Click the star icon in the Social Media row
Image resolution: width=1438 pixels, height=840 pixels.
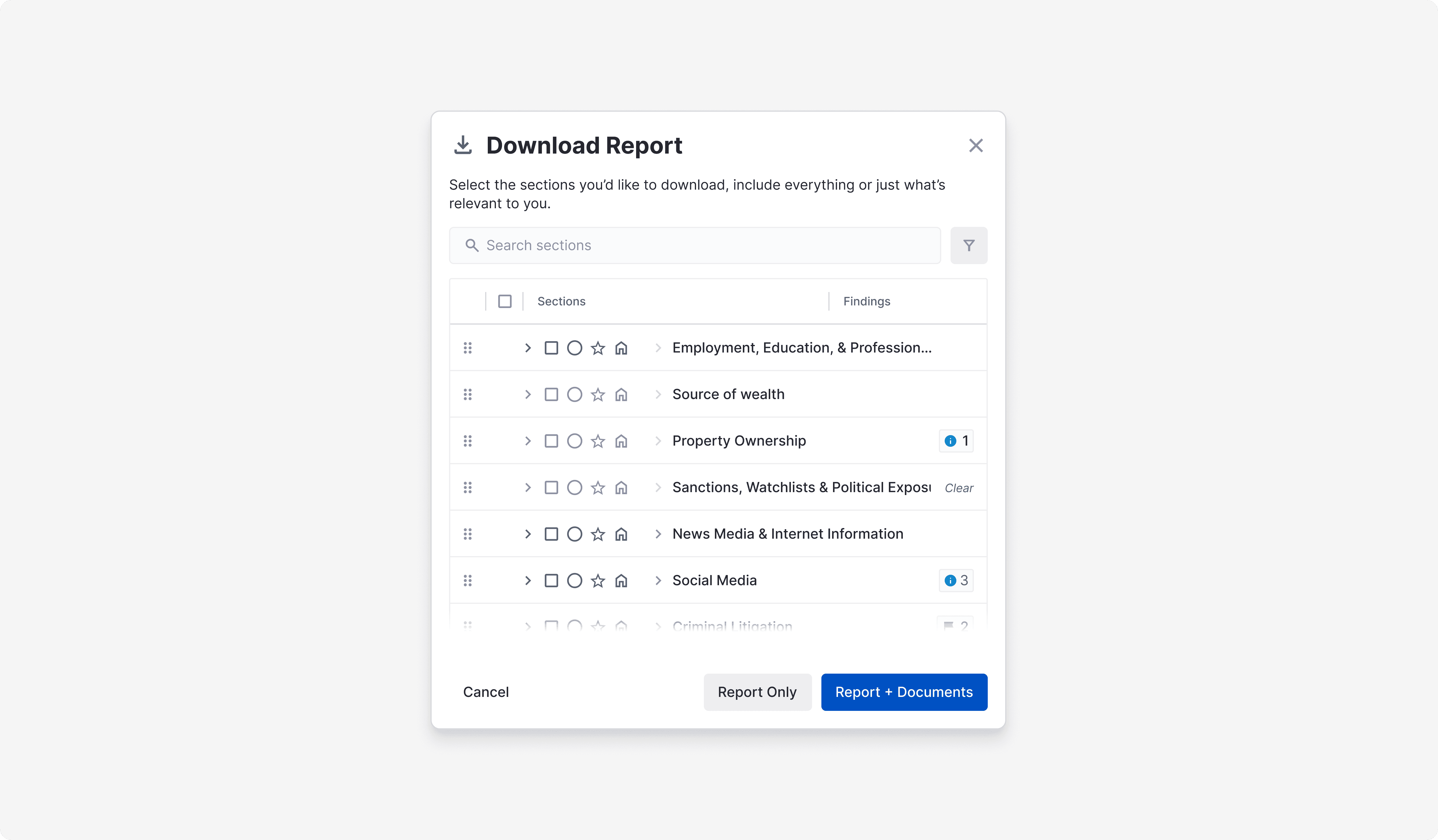pos(597,580)
